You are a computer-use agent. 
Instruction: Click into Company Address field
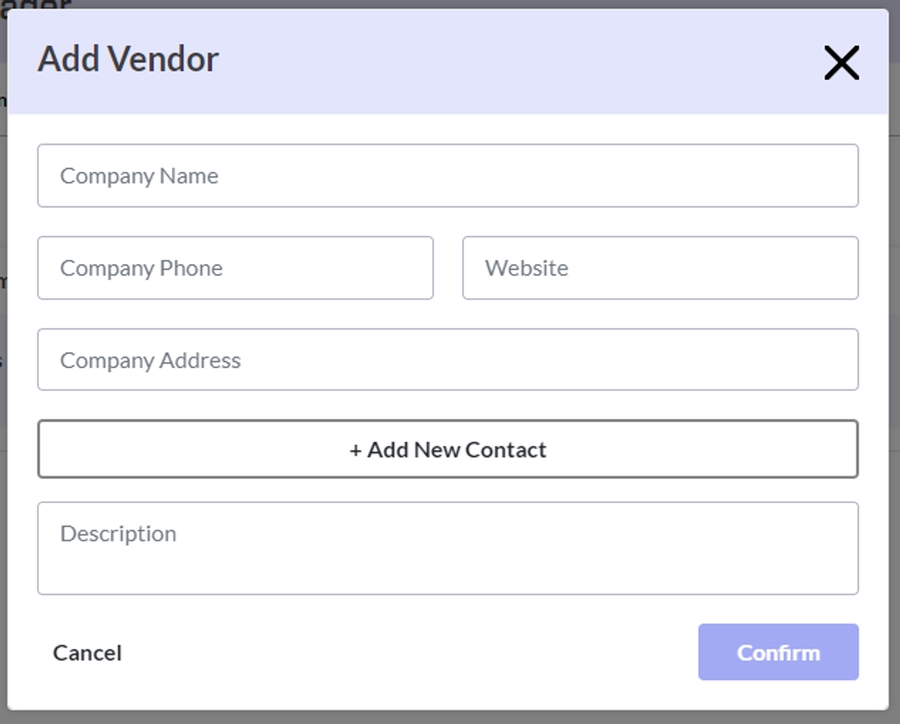point(447,360)
